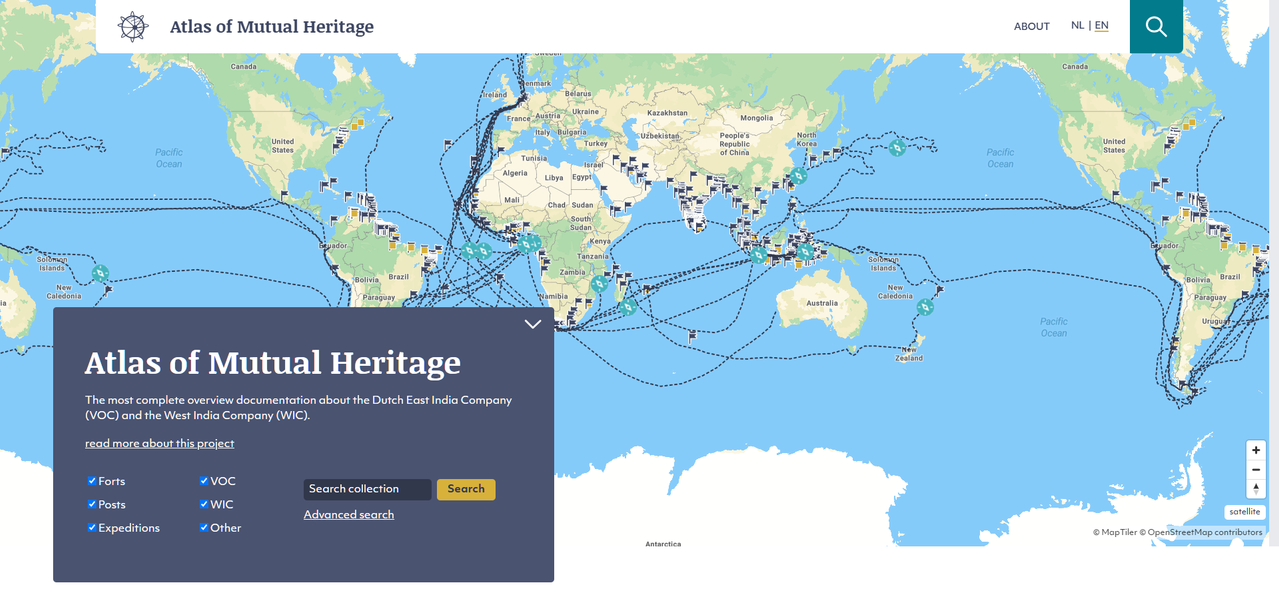This screenshot has width=1279, height=607.
Task: Uncheck the Forts checkbox
Action: click(92, 481)
